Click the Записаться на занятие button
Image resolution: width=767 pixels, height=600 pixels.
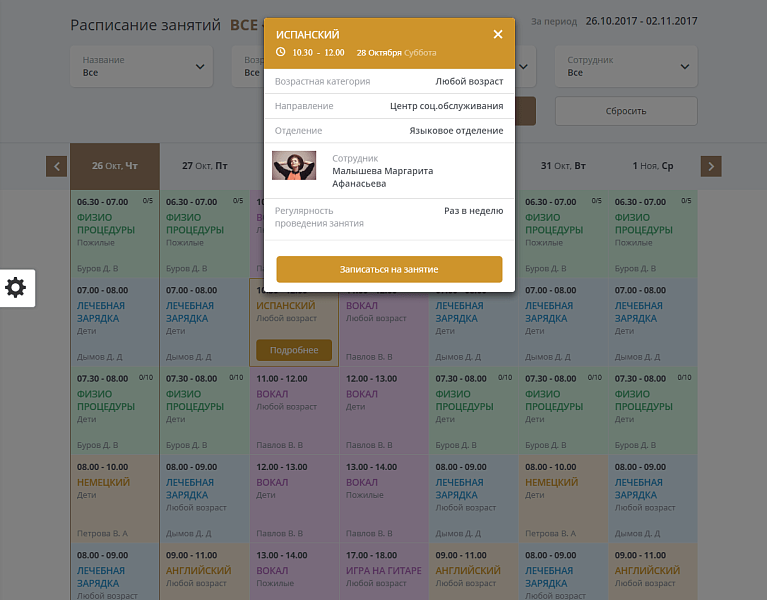(389, 269)
